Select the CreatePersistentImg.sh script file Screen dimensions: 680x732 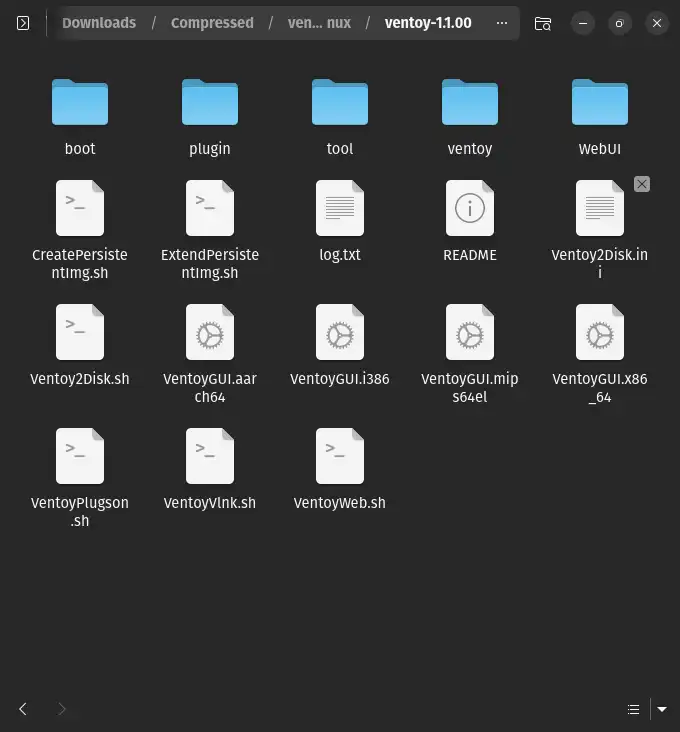(x=80, y=208)
